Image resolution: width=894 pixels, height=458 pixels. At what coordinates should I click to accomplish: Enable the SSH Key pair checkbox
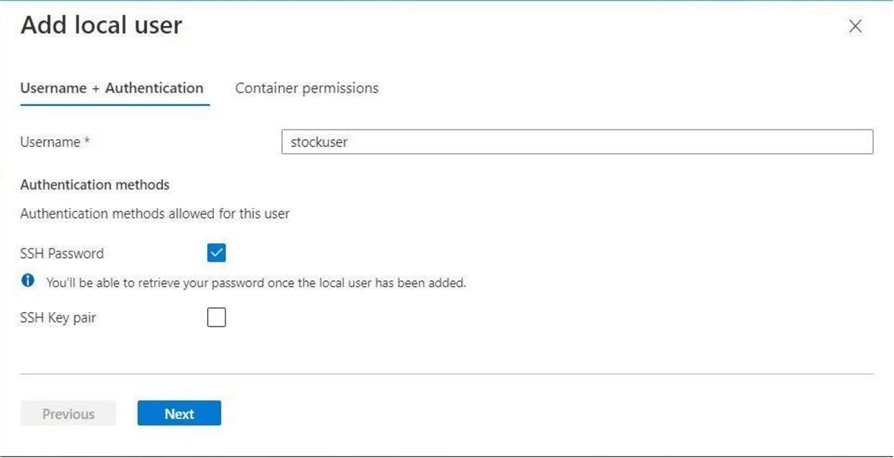pos(216,318)
